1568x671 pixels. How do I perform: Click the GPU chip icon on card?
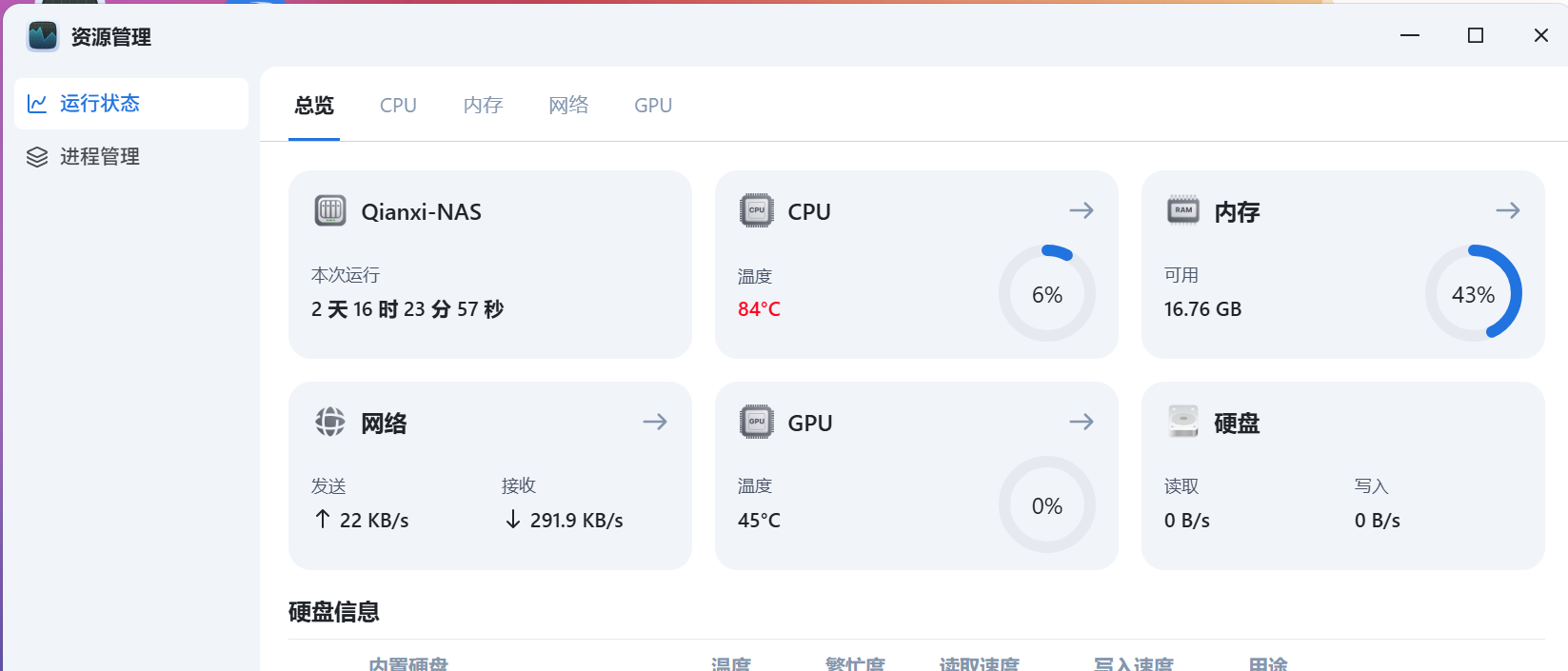click(757, 422)
